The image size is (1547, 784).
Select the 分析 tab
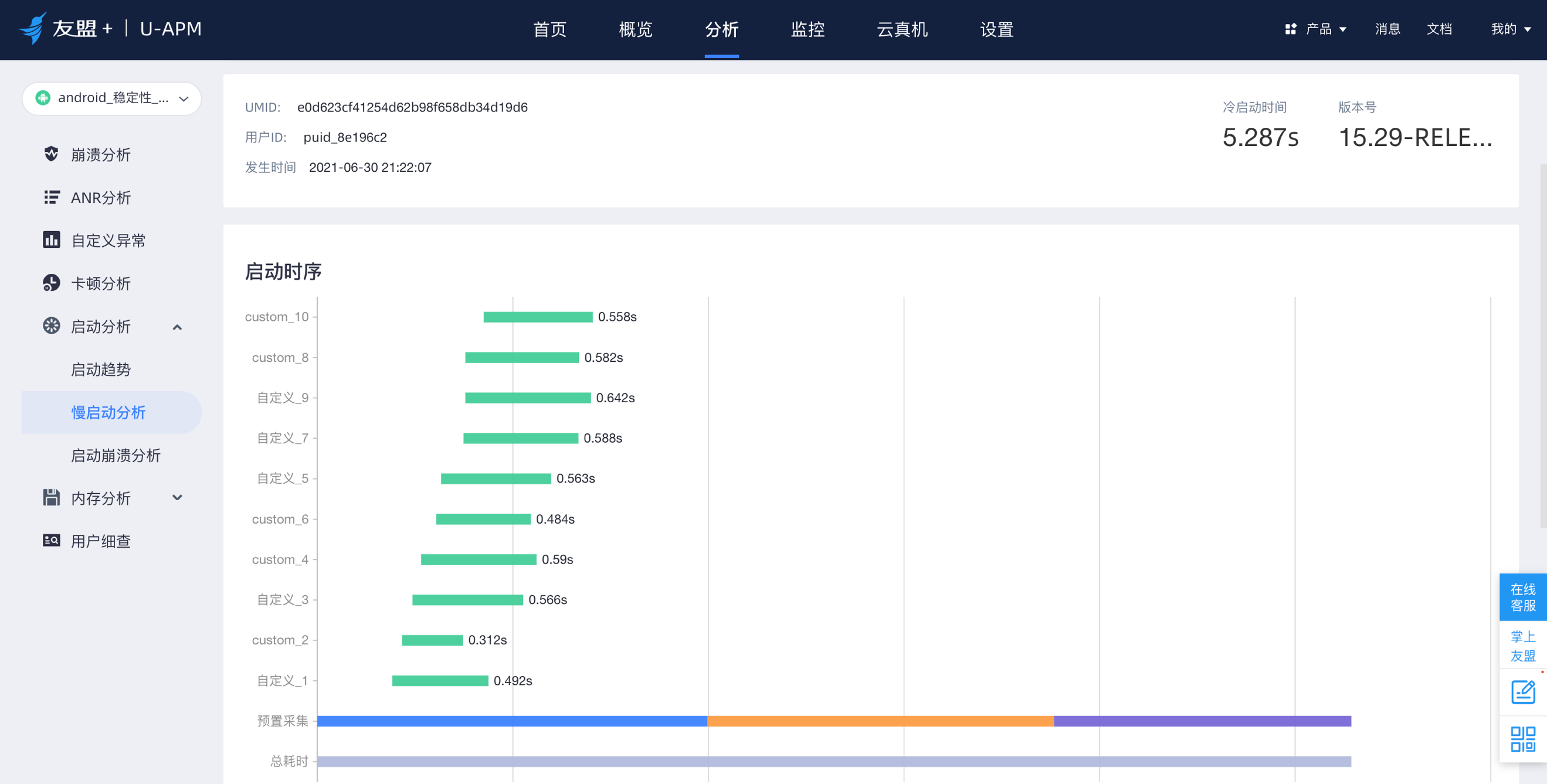[721, 29]
